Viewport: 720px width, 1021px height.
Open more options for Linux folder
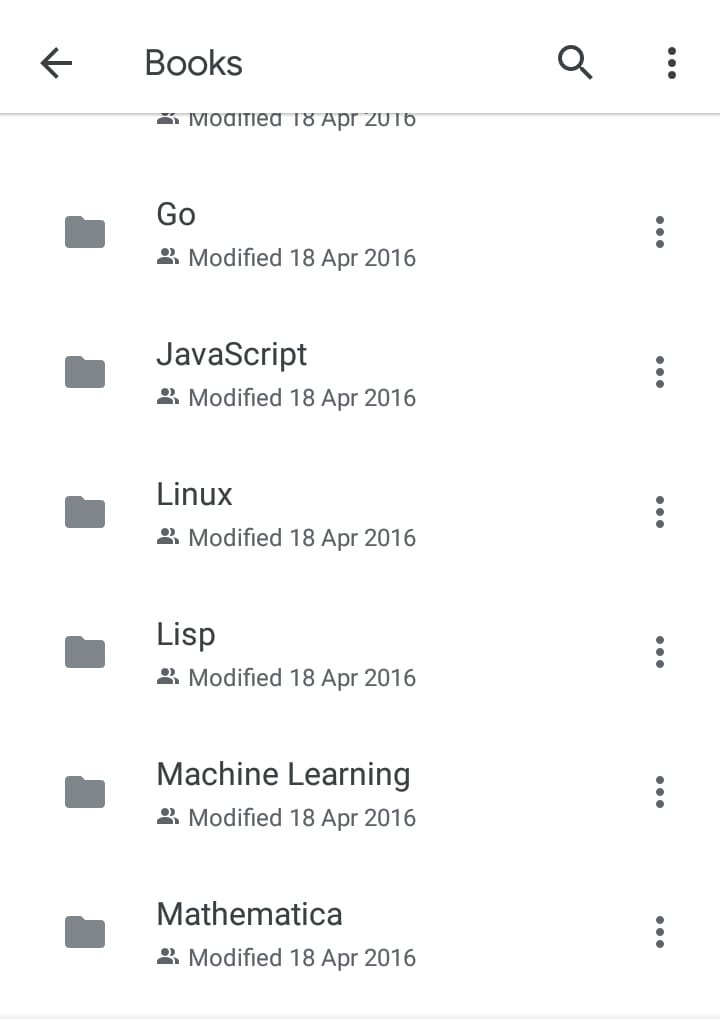pyautogui.click(x=659, y=512)
